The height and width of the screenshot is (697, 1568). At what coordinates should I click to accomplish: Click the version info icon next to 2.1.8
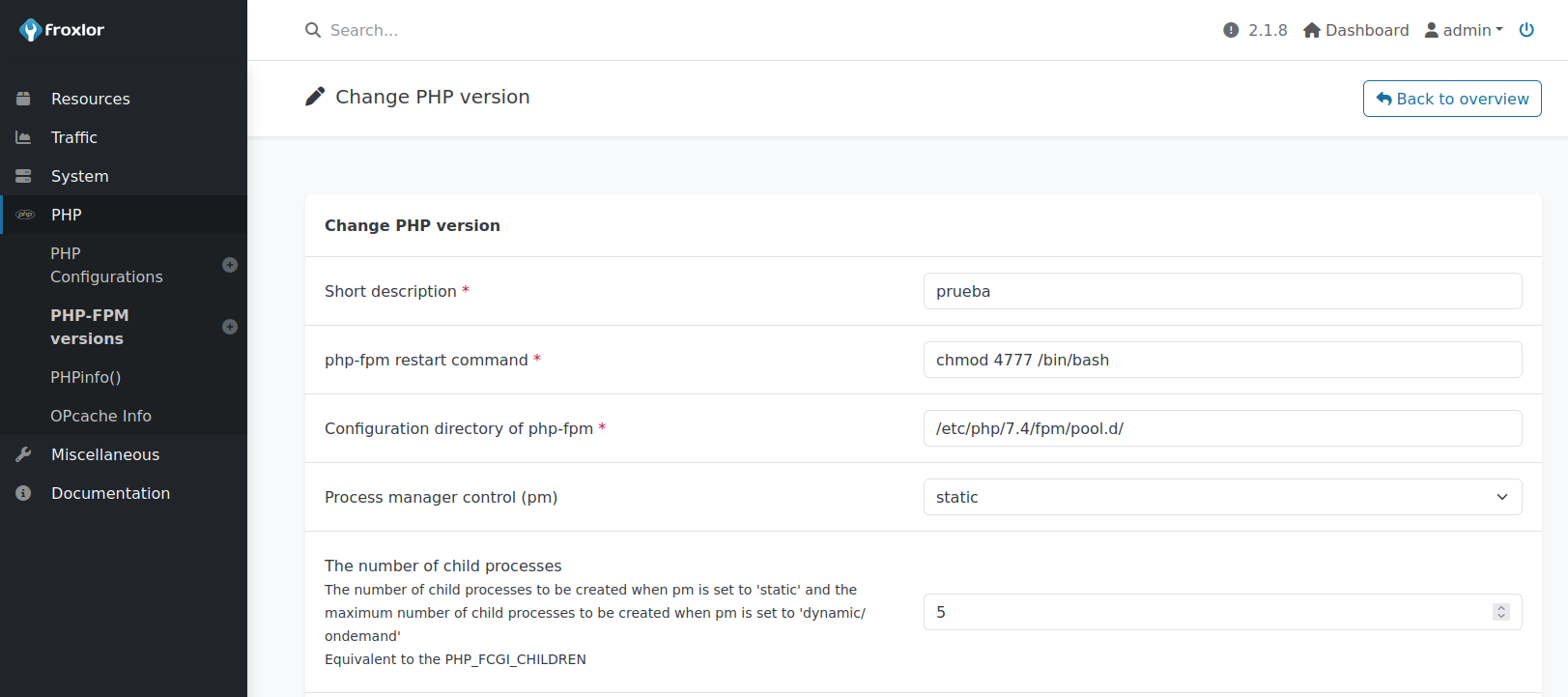coord(1229,30)
